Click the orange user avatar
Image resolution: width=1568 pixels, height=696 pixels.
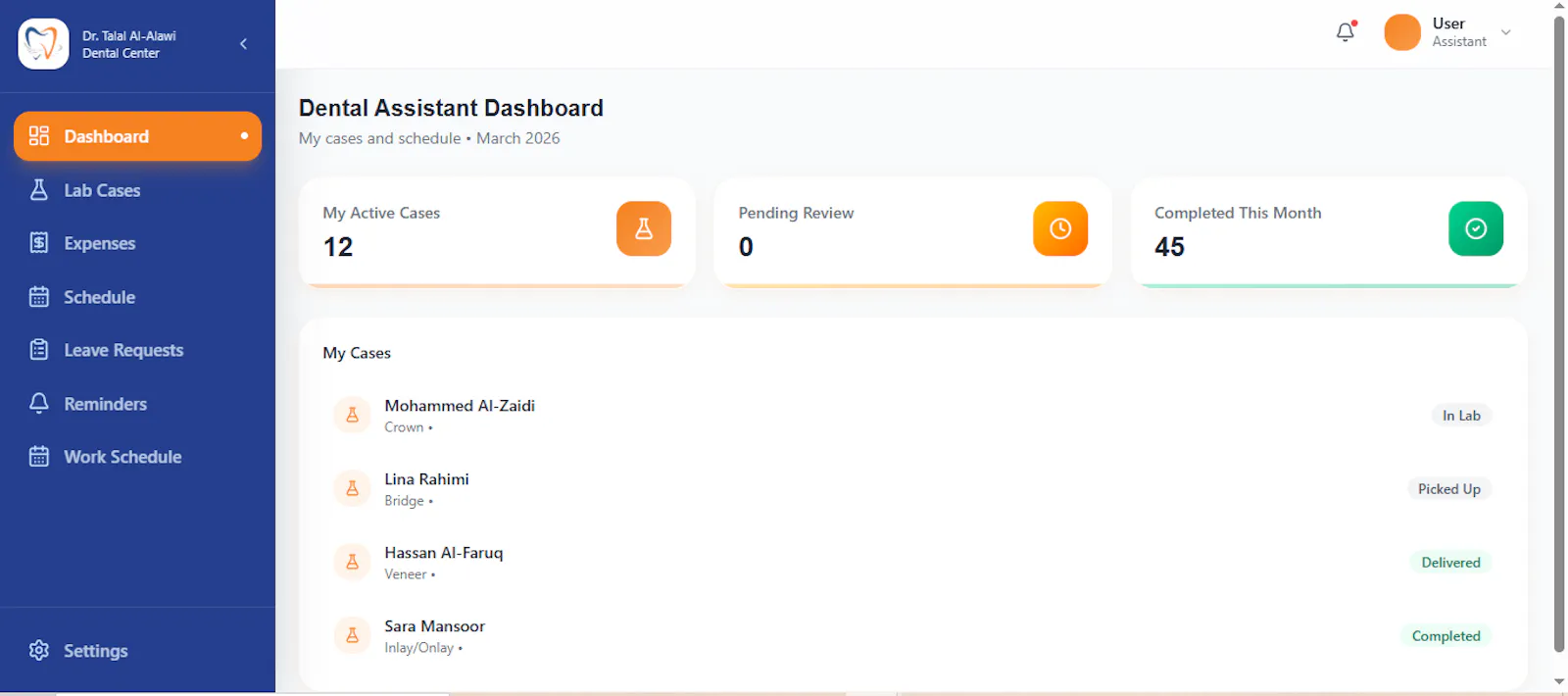coord(1402,32)
